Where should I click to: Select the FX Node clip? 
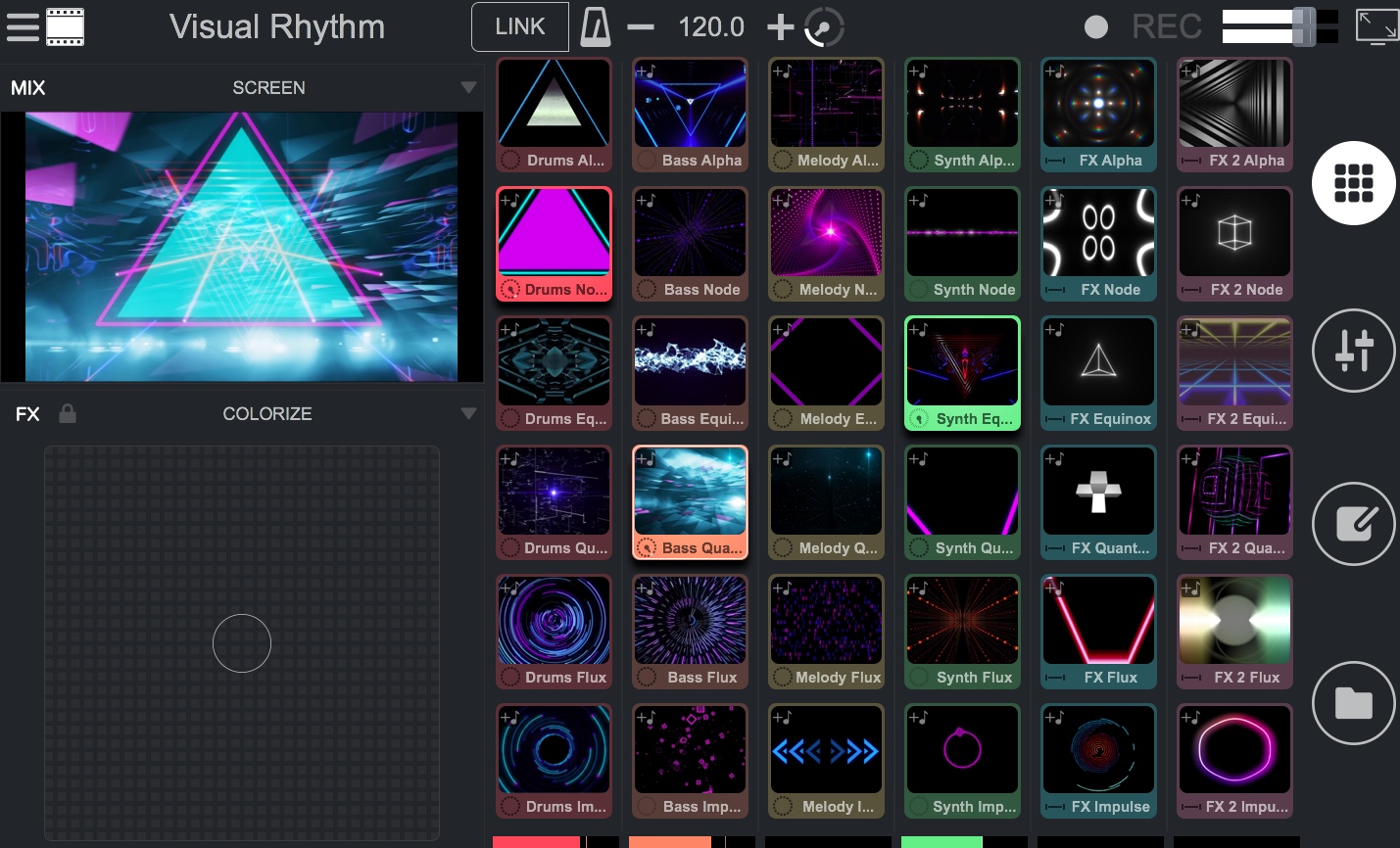[1099, 244]
